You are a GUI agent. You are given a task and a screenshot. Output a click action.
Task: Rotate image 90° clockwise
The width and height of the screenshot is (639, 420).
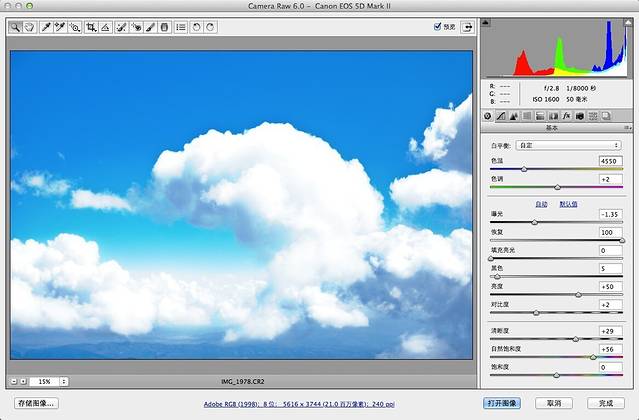[210, 28]
